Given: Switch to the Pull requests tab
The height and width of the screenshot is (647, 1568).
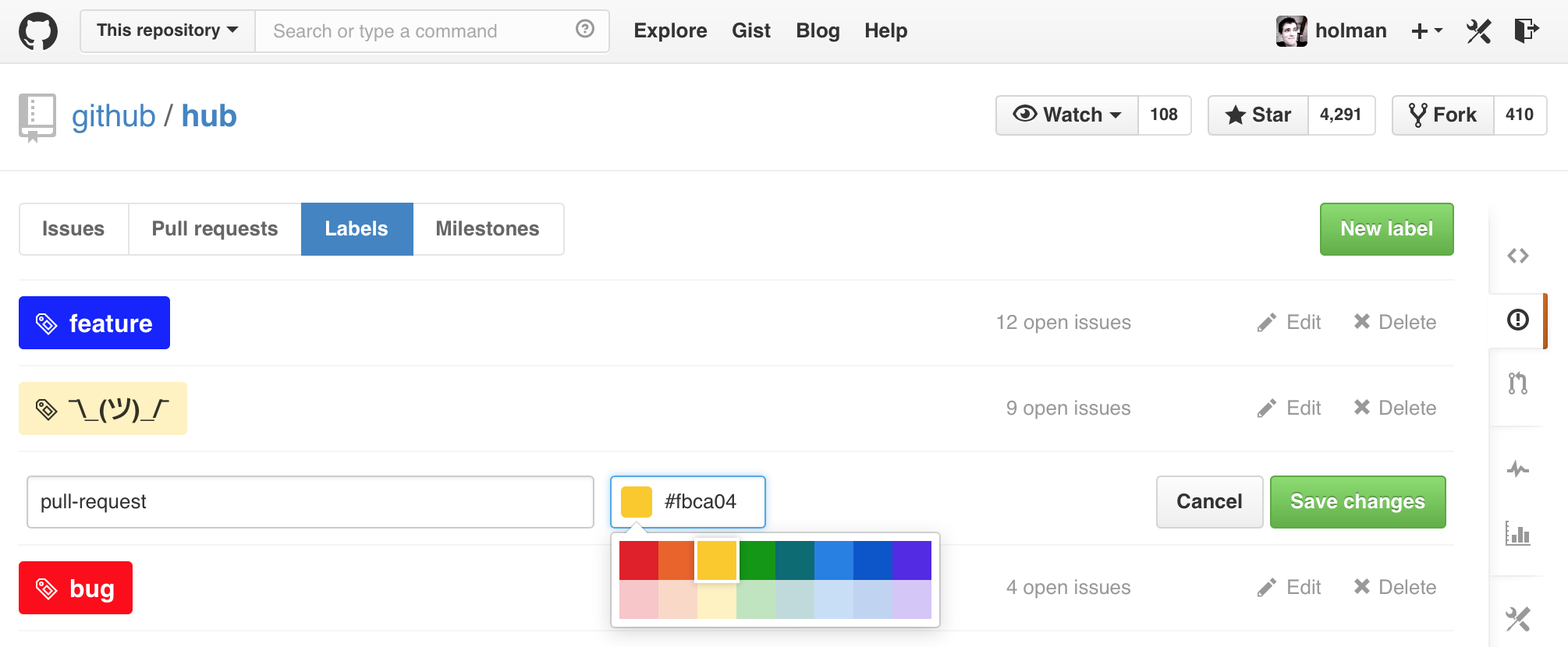Looking at the screenshot, I should pos(215,229).
